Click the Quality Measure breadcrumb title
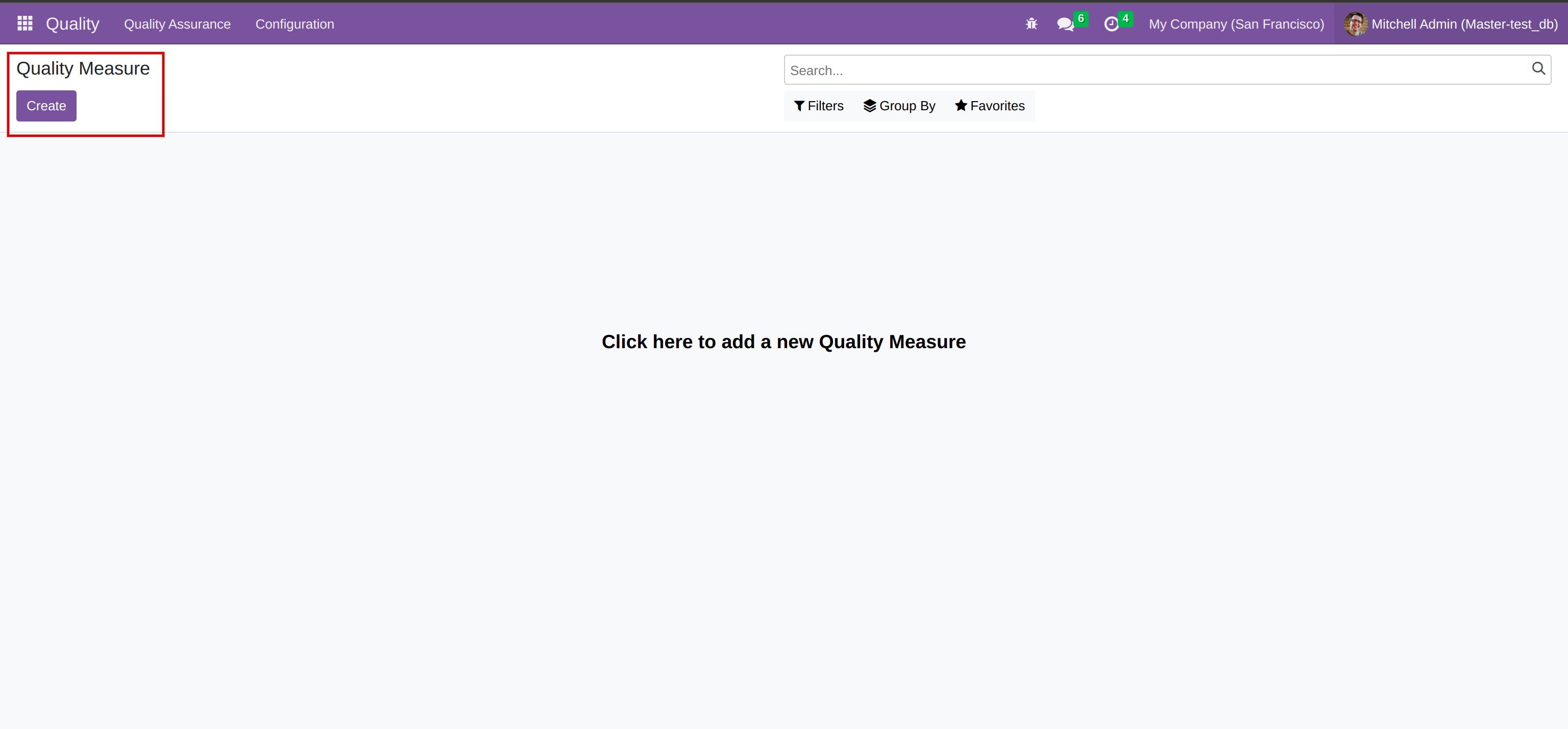Screen dimensions: 1568x729 click(83, 69)
